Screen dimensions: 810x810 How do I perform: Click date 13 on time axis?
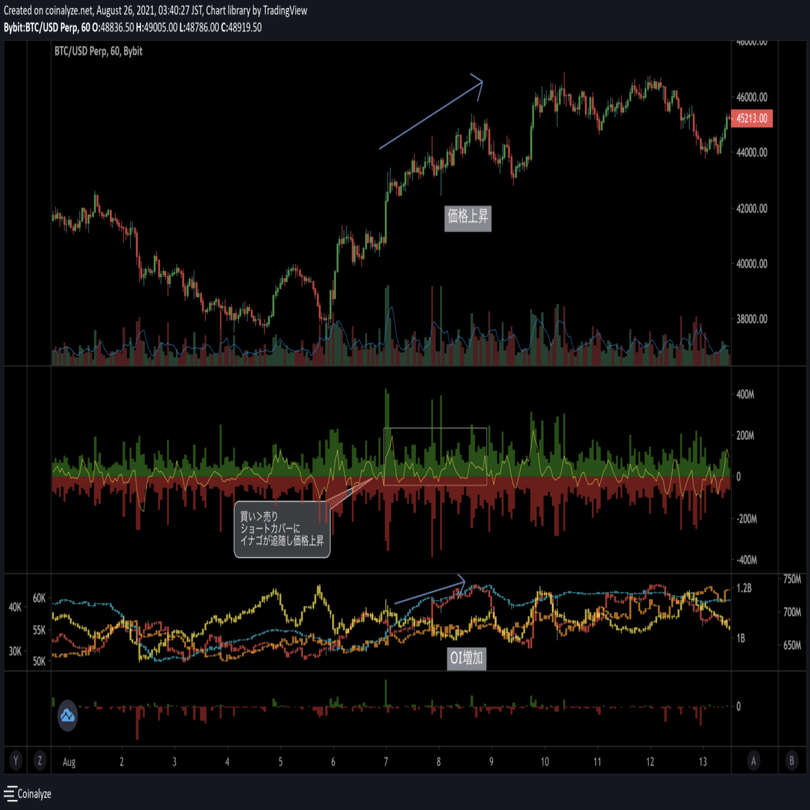(703, 762)
